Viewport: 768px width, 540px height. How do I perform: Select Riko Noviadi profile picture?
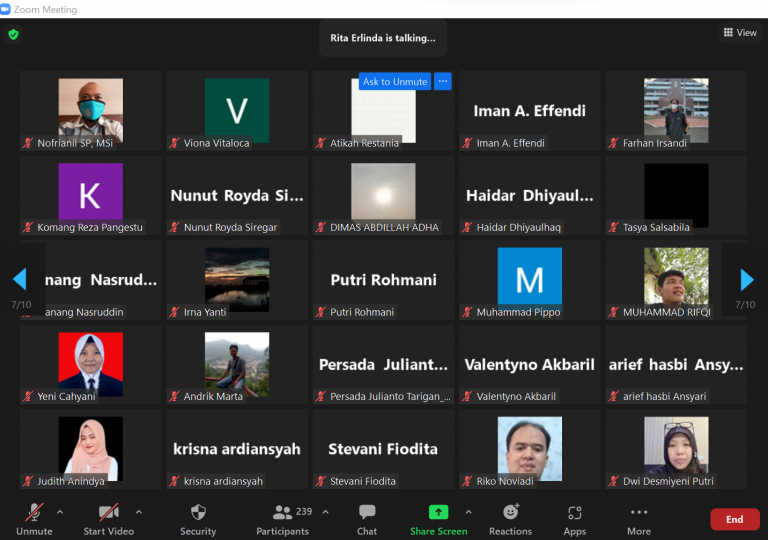[x=530, y=447]
